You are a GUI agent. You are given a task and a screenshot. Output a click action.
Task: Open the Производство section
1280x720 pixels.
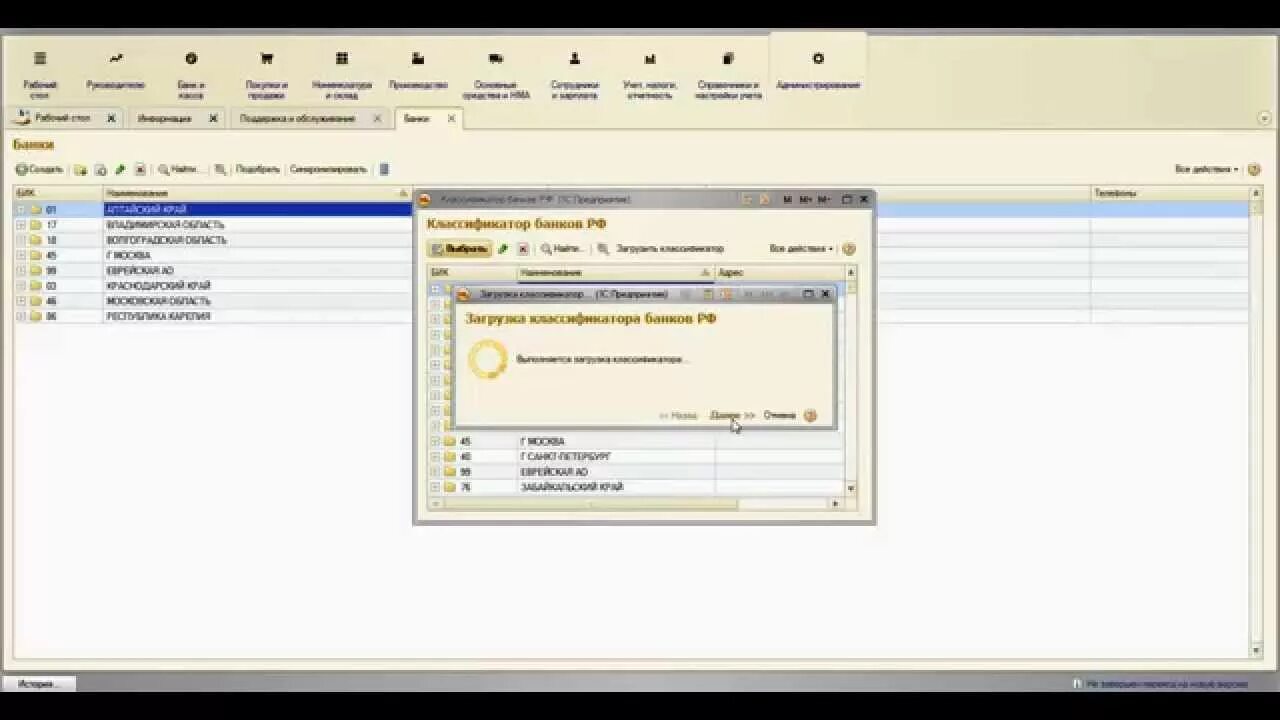pos(418,72)
